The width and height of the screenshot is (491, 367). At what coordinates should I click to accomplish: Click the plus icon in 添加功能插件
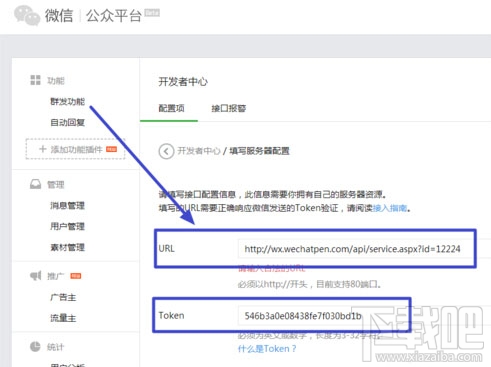[x=42, y=149]
